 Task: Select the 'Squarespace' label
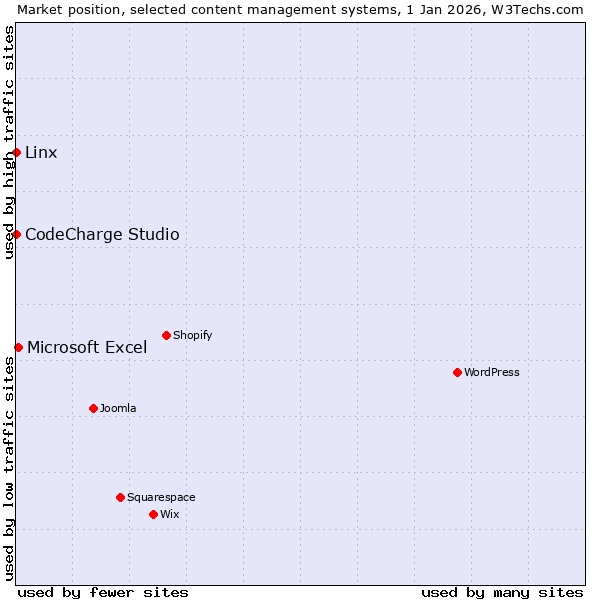pos(161,497)
